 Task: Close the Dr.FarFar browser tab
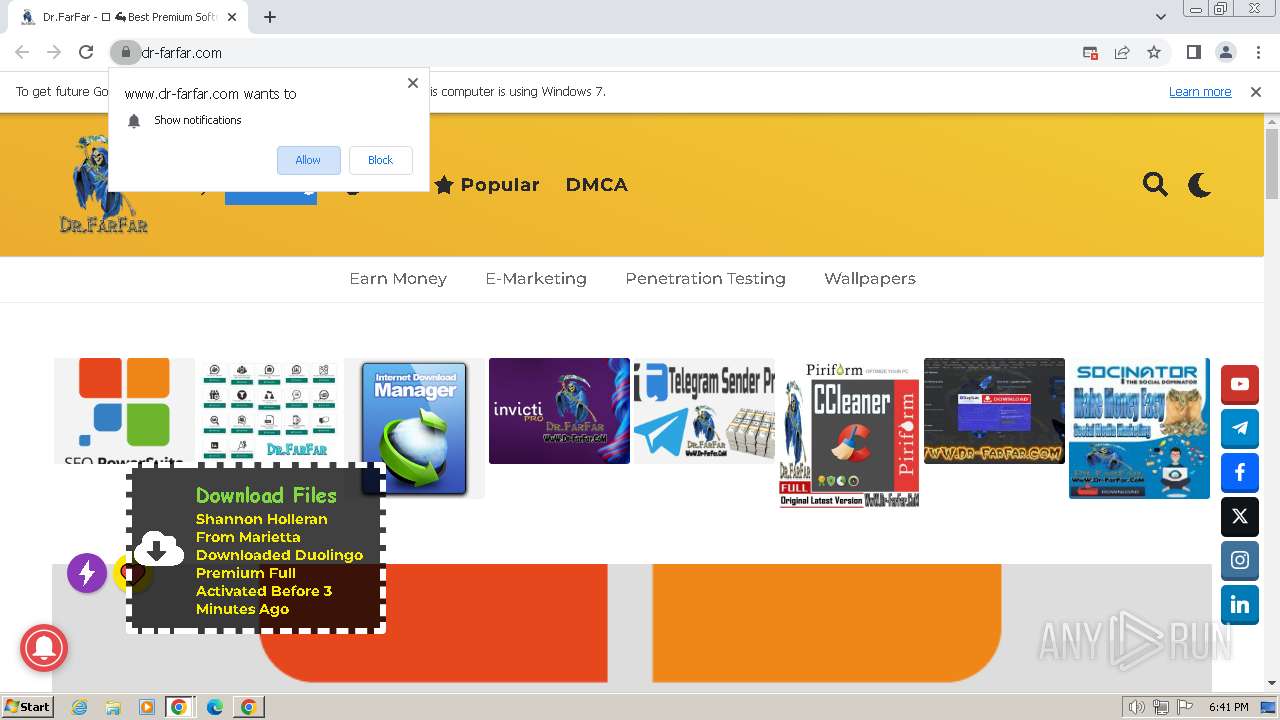[232, 17]
